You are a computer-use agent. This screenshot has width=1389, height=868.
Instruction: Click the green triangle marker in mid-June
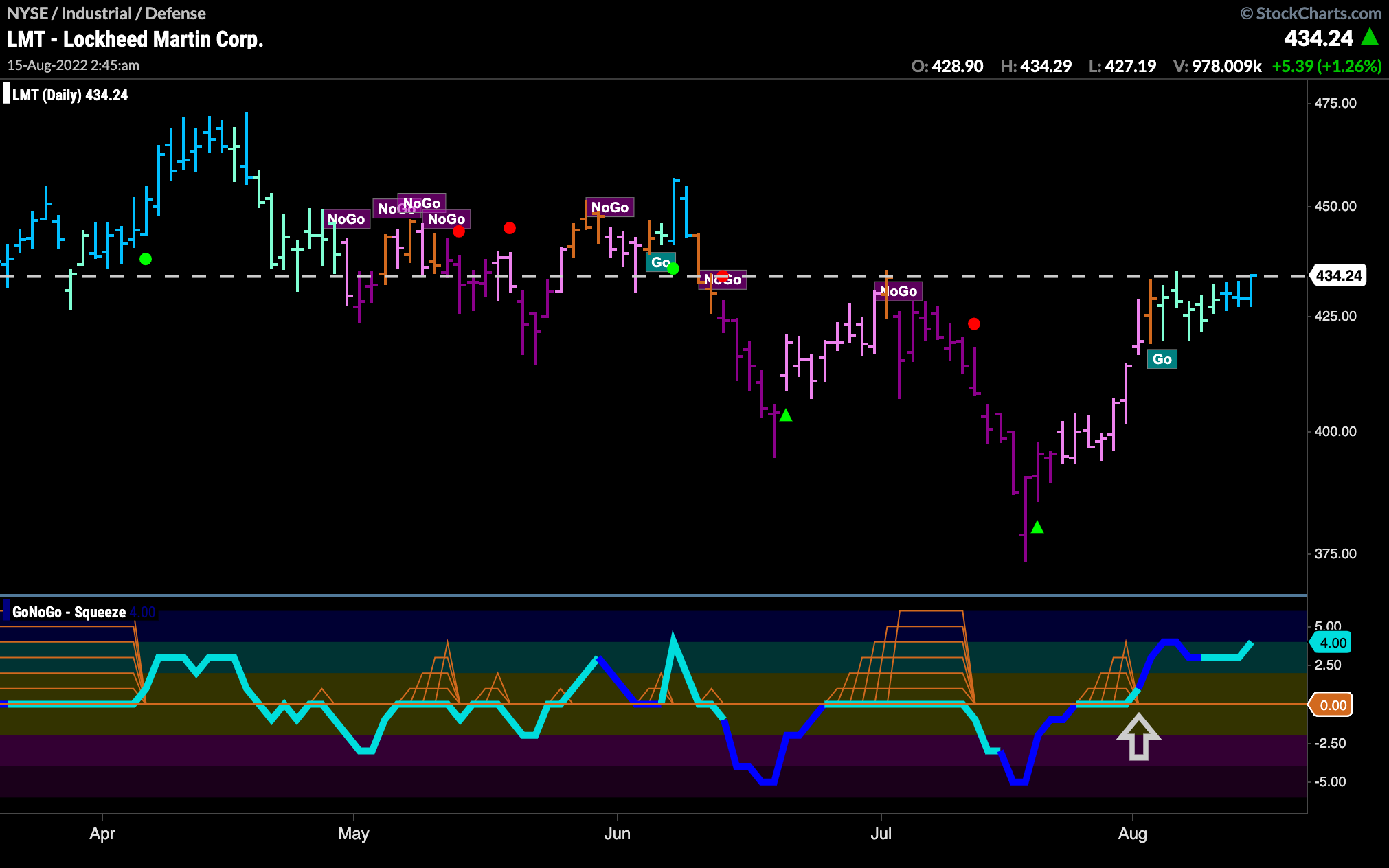click(786, 415)
